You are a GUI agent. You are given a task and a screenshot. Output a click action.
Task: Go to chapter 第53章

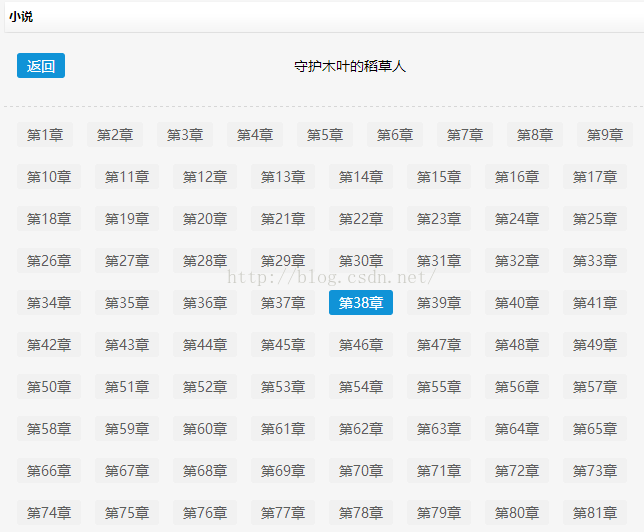283,387
